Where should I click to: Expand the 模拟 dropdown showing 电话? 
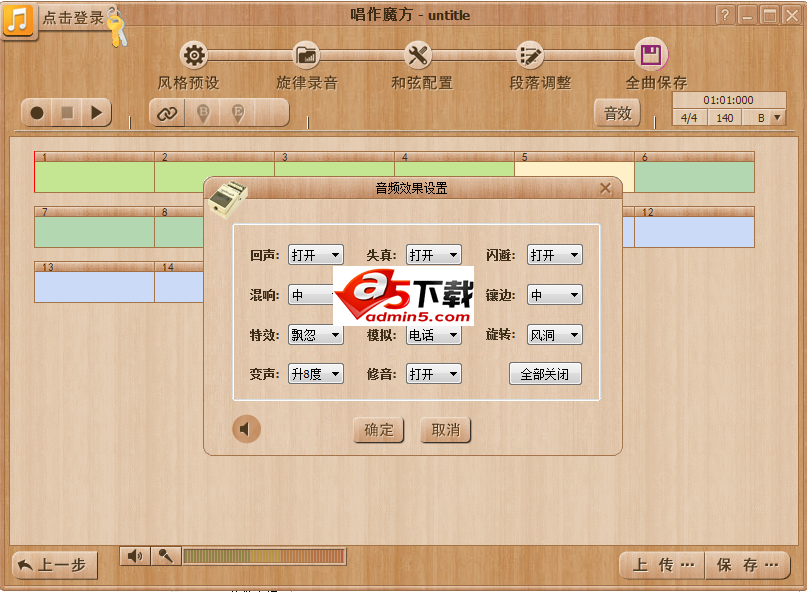pos(433,334)
